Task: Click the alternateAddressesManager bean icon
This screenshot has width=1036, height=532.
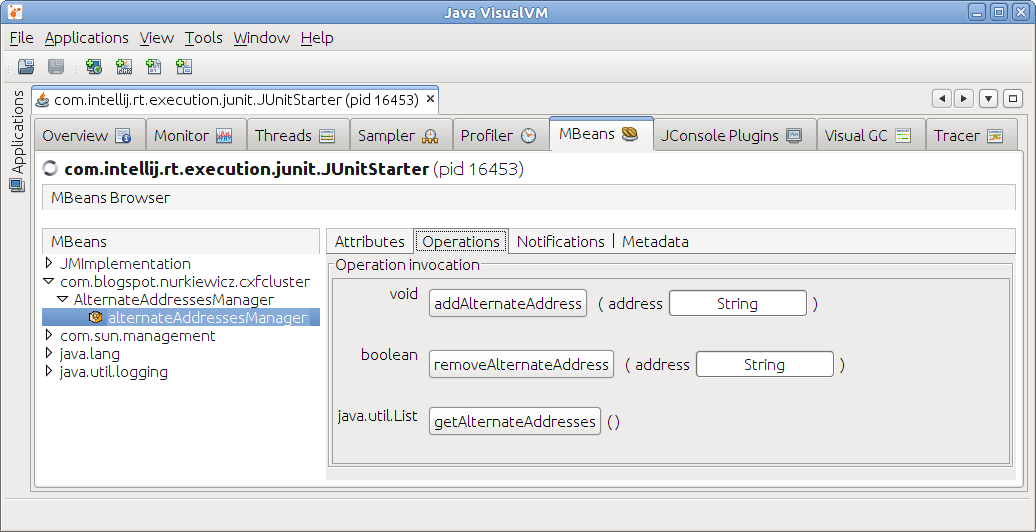Action: pyautogui.click(x=96, y=318)
